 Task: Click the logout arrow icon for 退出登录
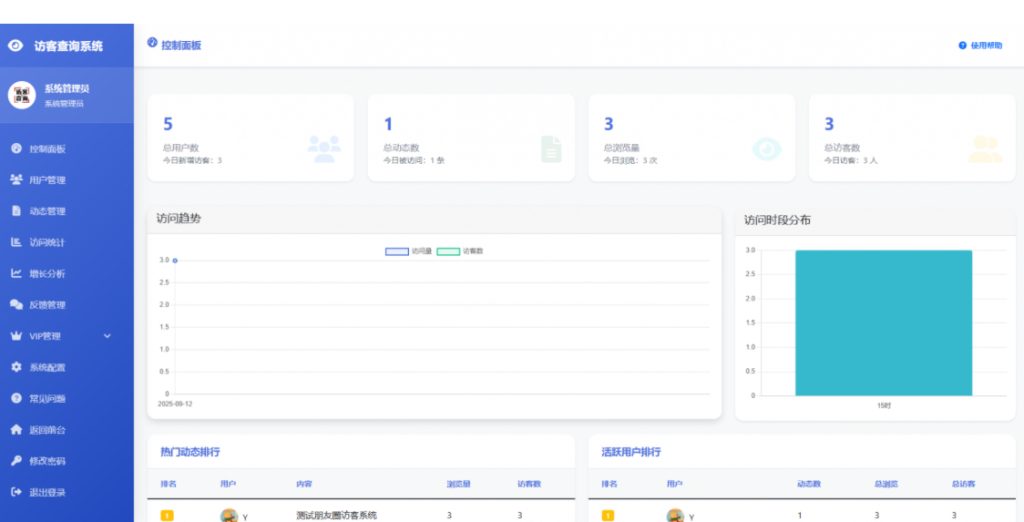click(x=16, y=492)
